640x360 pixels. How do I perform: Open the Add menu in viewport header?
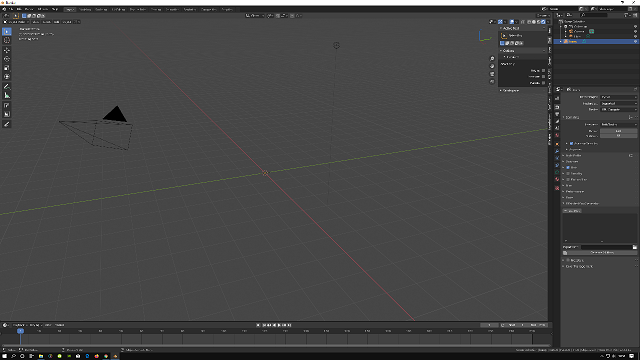click(56, 22)
